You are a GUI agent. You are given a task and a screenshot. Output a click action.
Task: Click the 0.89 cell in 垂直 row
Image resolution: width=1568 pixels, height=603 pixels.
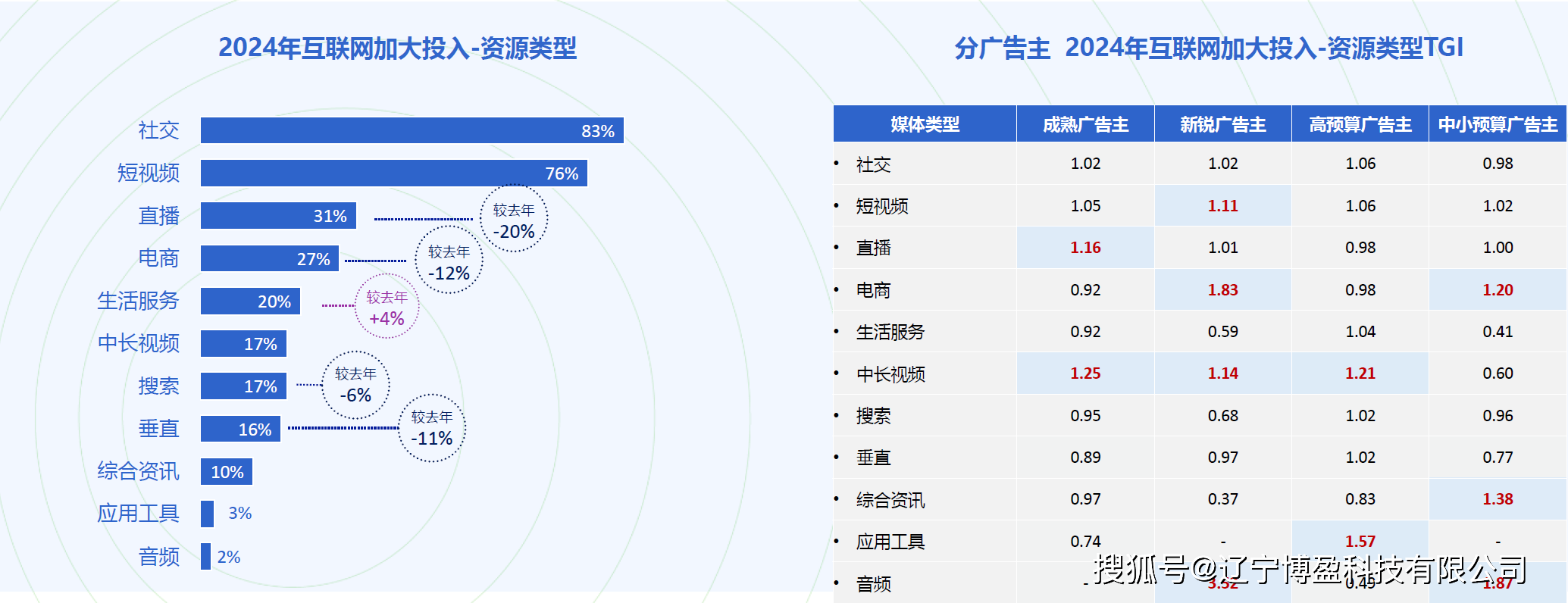pyautogui.click(x=1085, y=458)
